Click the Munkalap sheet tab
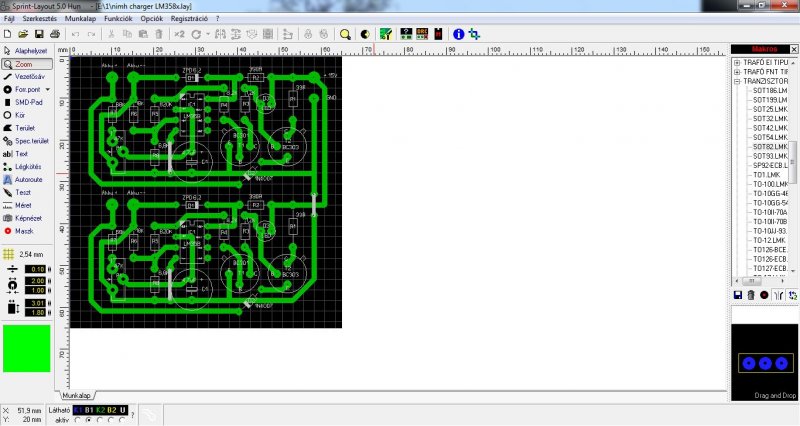This screenshot has width=800, height=426. click(77, 395)
